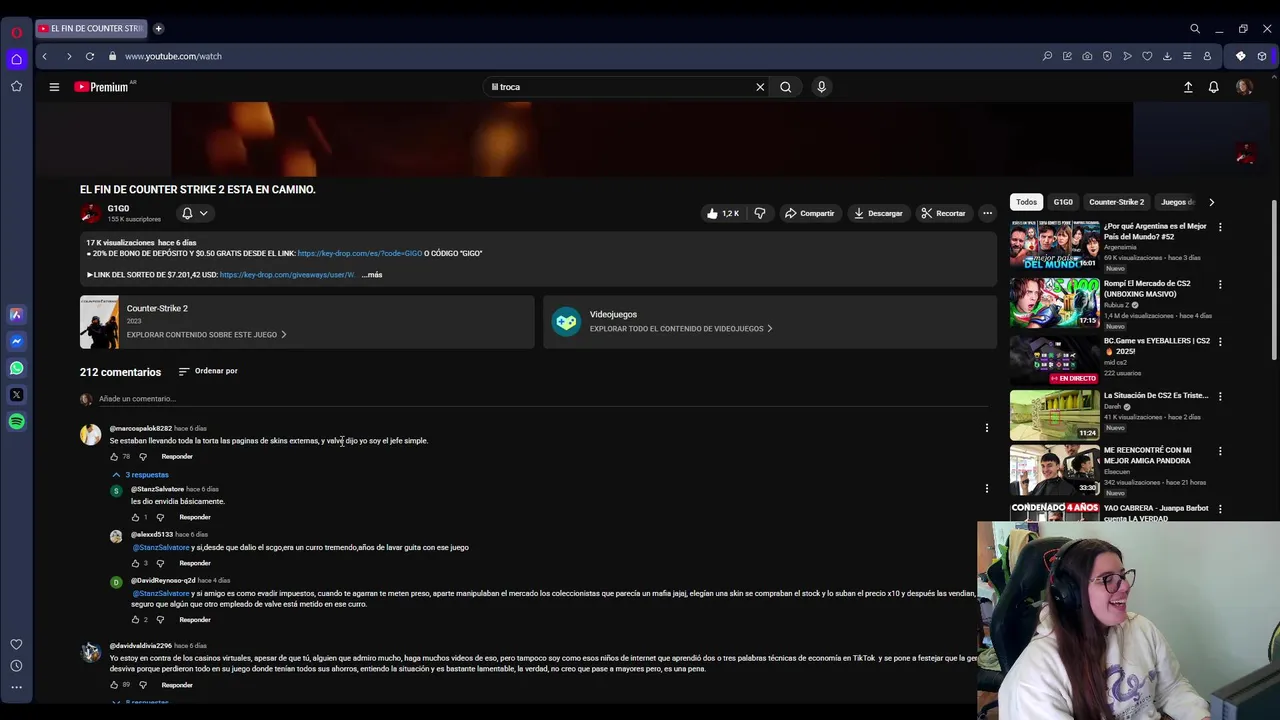Submit the YouTube search
This screenshot has width=1280, height=720.
tap(786, 87)
